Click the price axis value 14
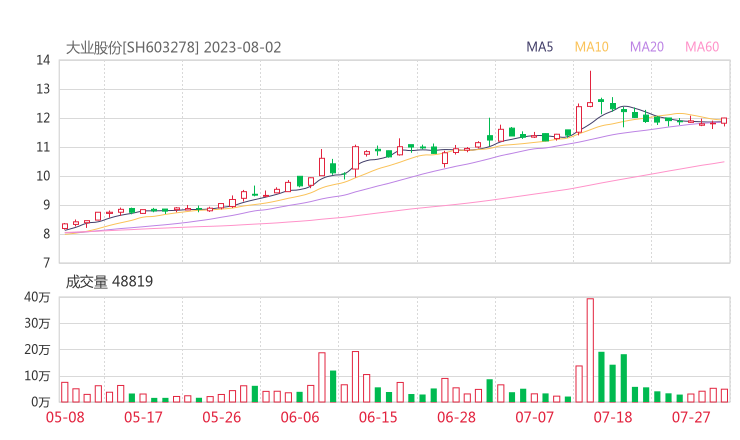 43,60
